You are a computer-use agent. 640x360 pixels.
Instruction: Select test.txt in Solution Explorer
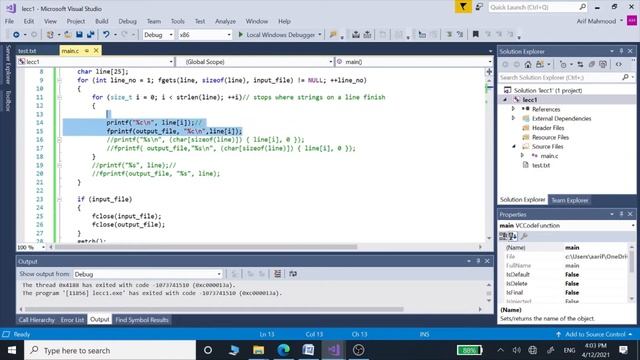click(x=540, y=165)
